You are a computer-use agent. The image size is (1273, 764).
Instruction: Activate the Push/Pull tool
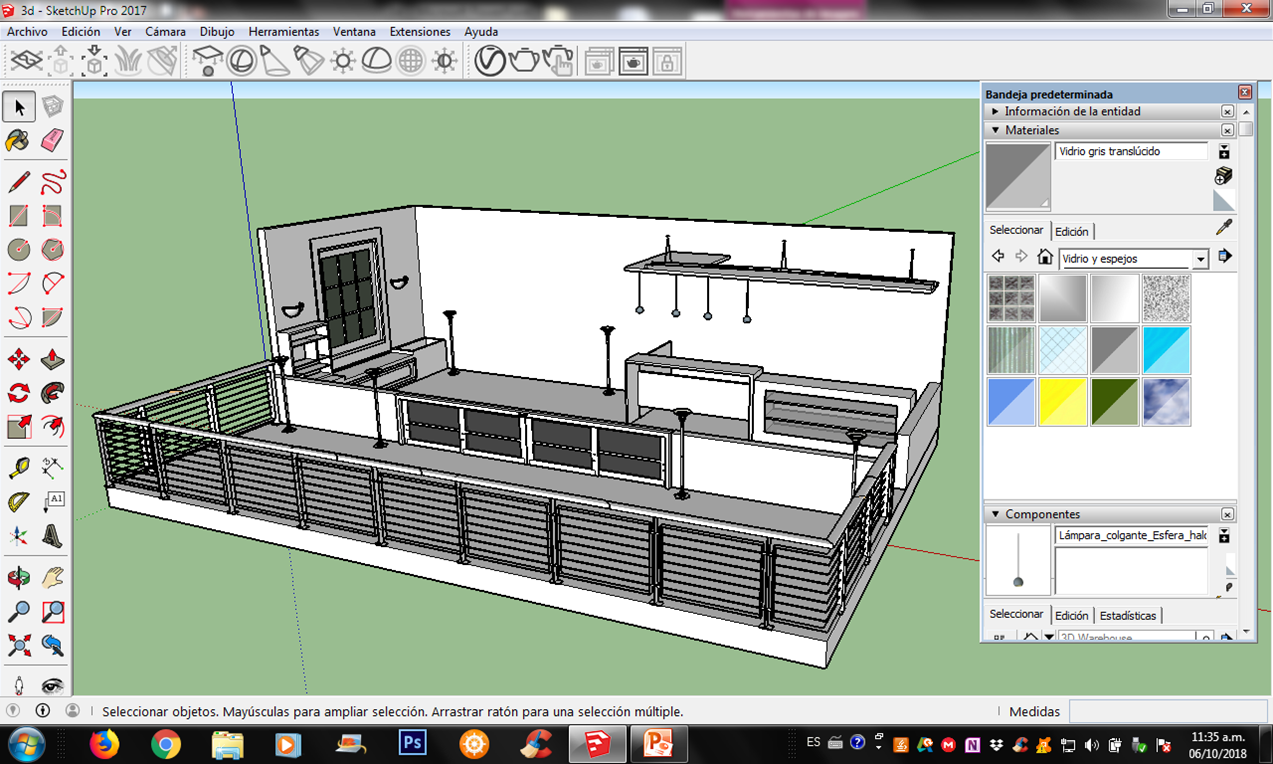53,360
